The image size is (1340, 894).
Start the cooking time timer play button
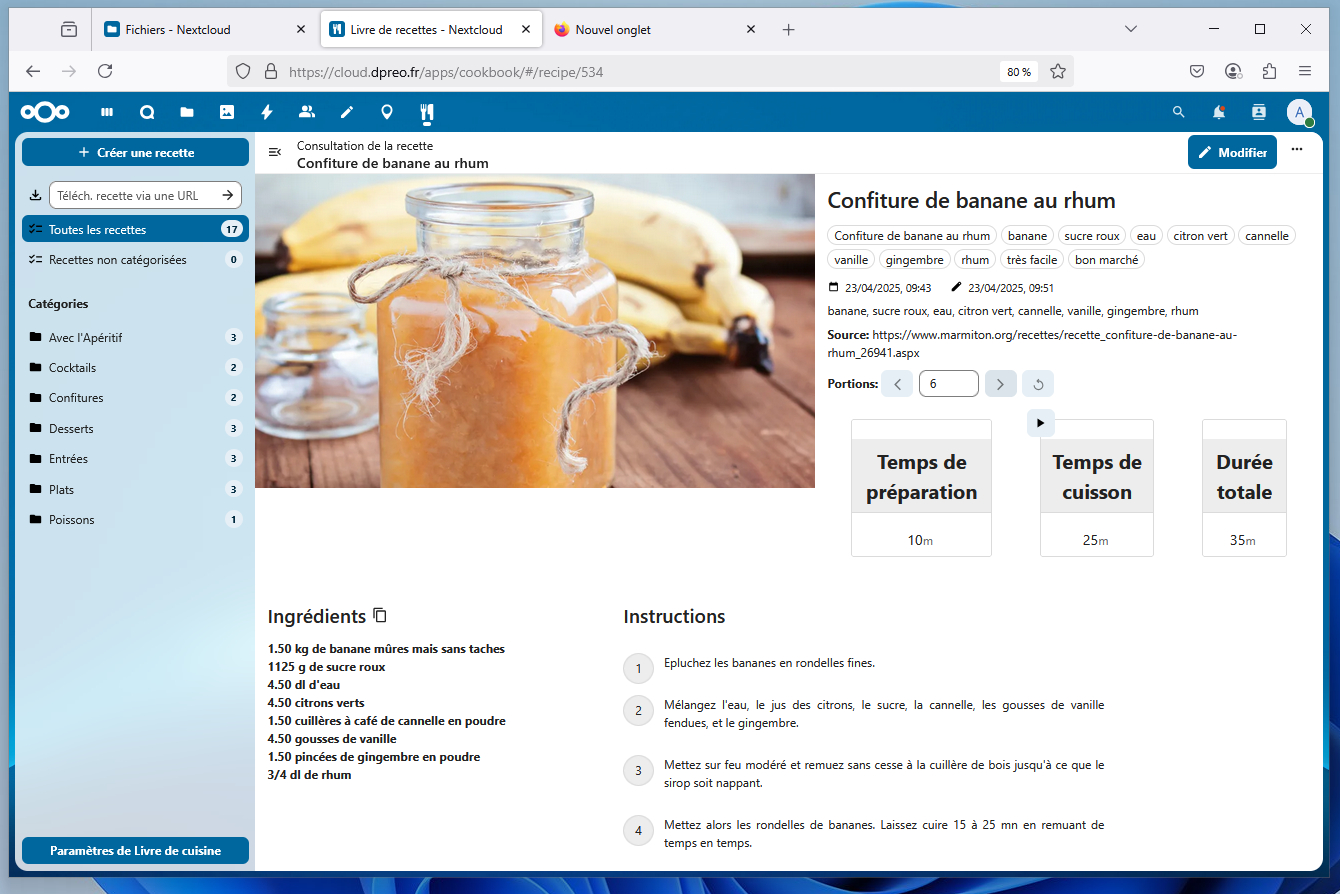pos(1040,423)
